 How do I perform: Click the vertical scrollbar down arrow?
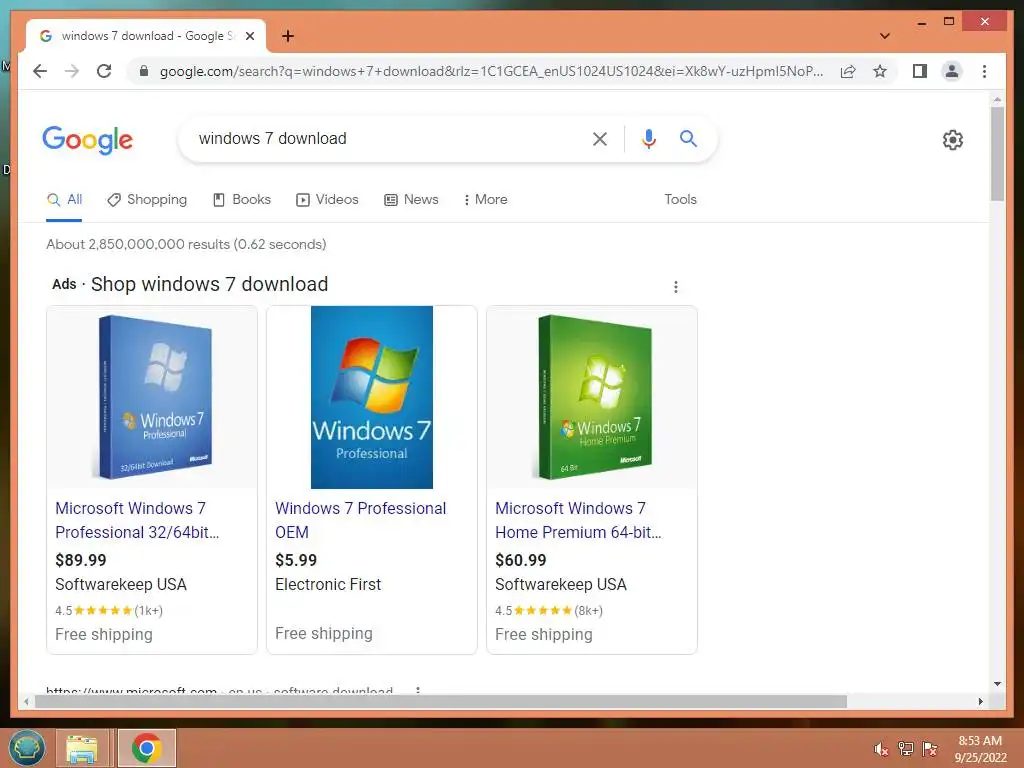coord(997,684)
